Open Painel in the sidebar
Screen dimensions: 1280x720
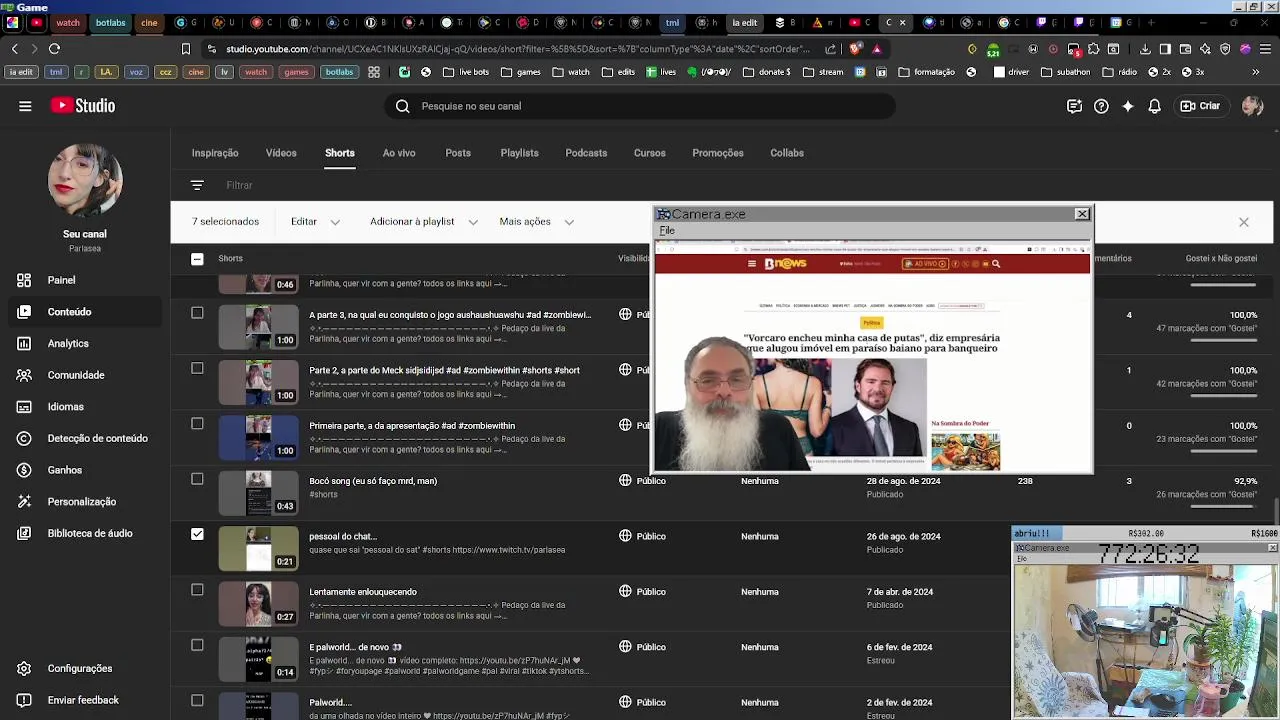tap(85, 280)
